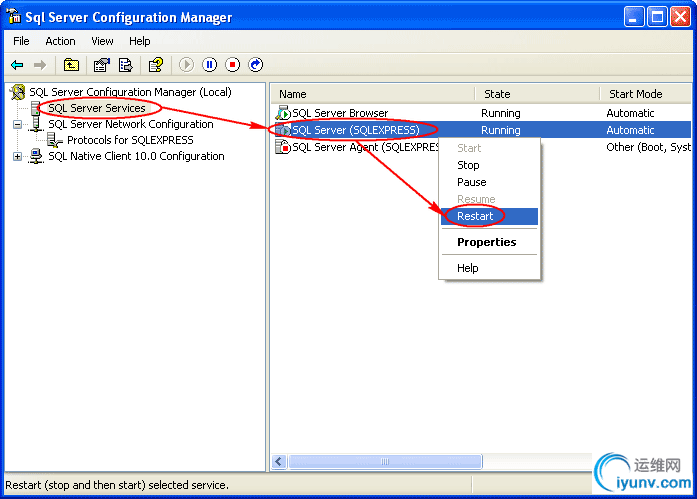
Task: Choose Stop from the context menu
Action: click(x=489, y=165)
